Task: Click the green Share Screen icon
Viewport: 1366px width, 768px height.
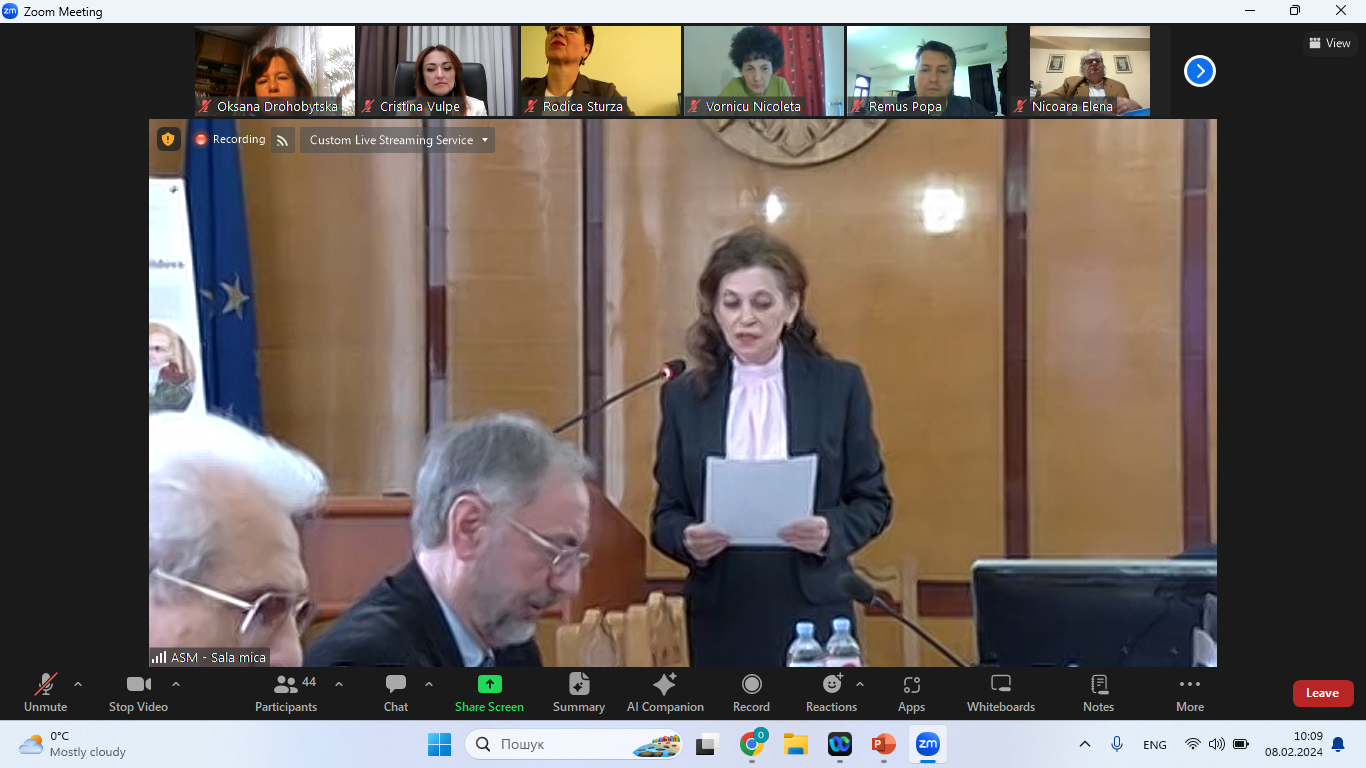Action: pyautogui.click(x=489, y=684)
